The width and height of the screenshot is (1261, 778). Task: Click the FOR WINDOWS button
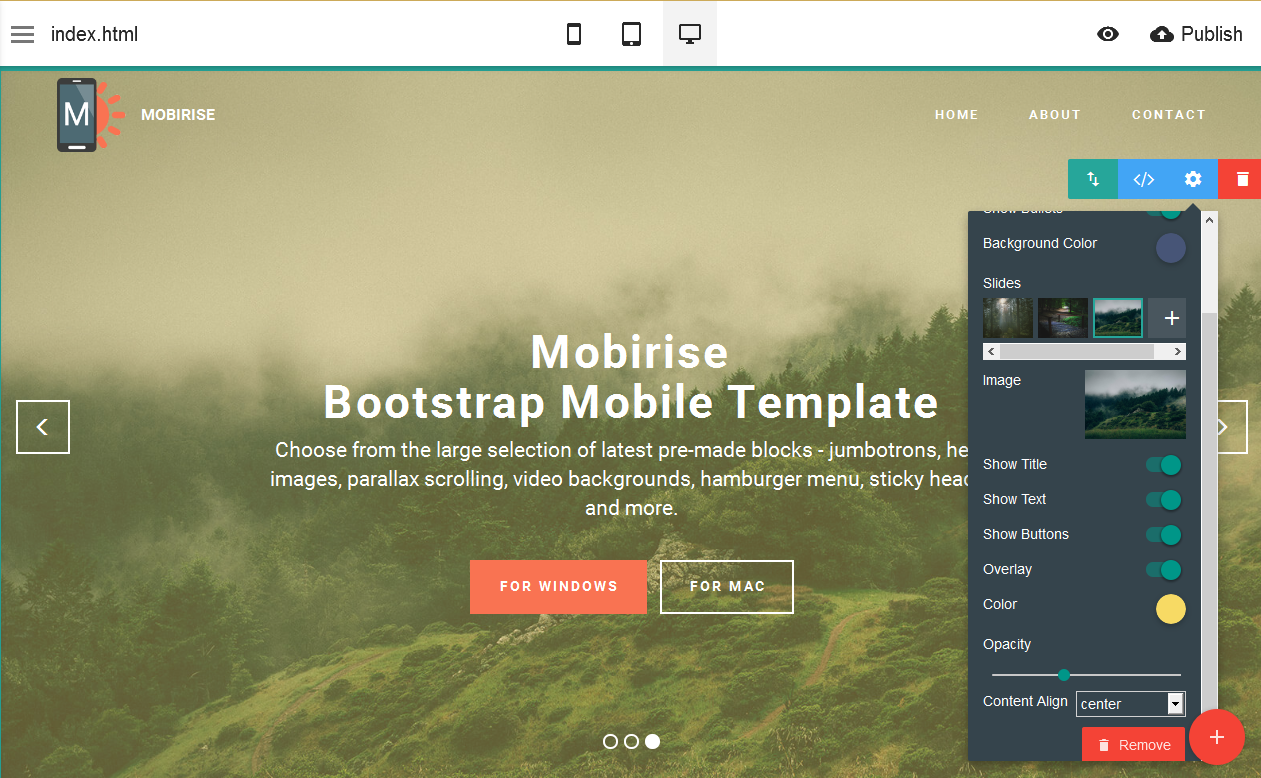click(558, 587)
